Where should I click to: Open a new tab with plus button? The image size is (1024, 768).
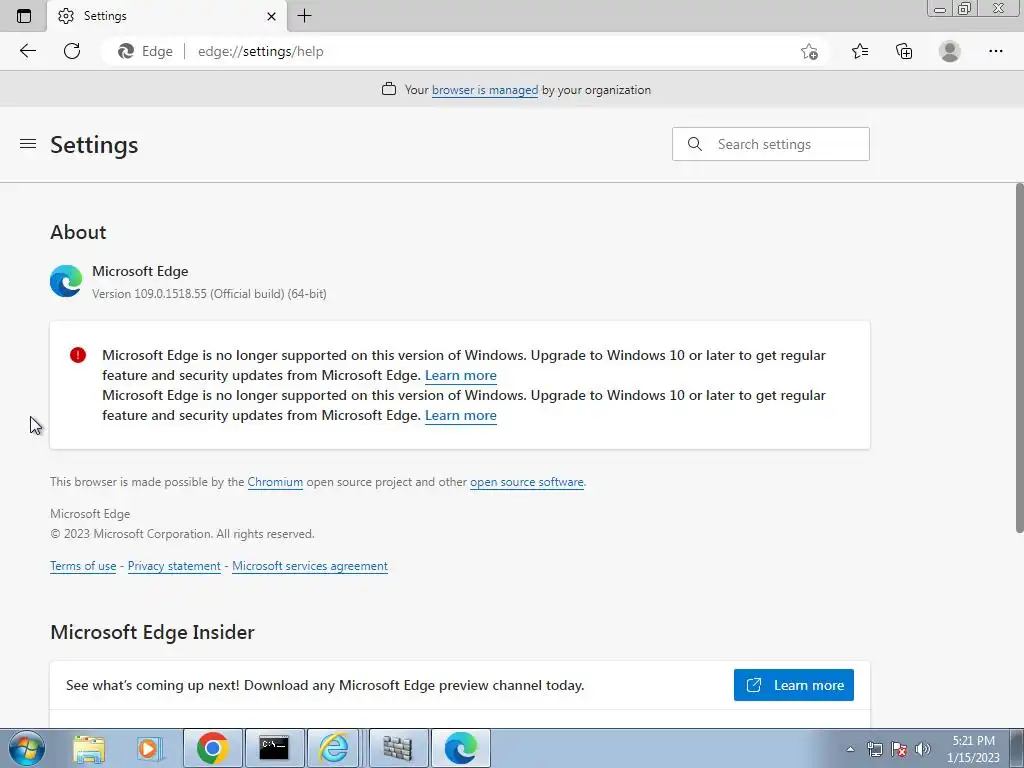tap(304, 16)
